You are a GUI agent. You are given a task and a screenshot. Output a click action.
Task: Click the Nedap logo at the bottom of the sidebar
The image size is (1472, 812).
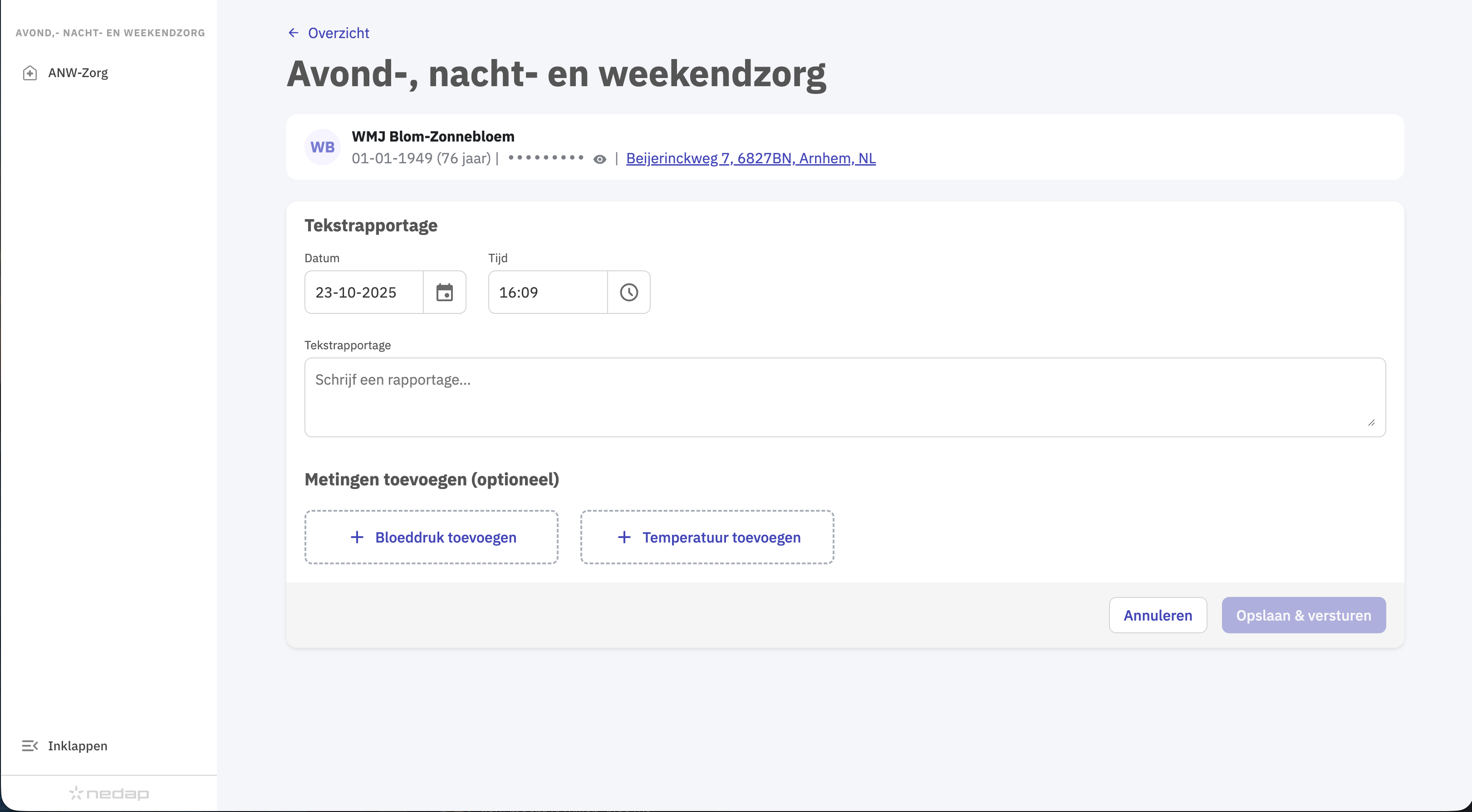pyautogui.click(x=108, y=793)
